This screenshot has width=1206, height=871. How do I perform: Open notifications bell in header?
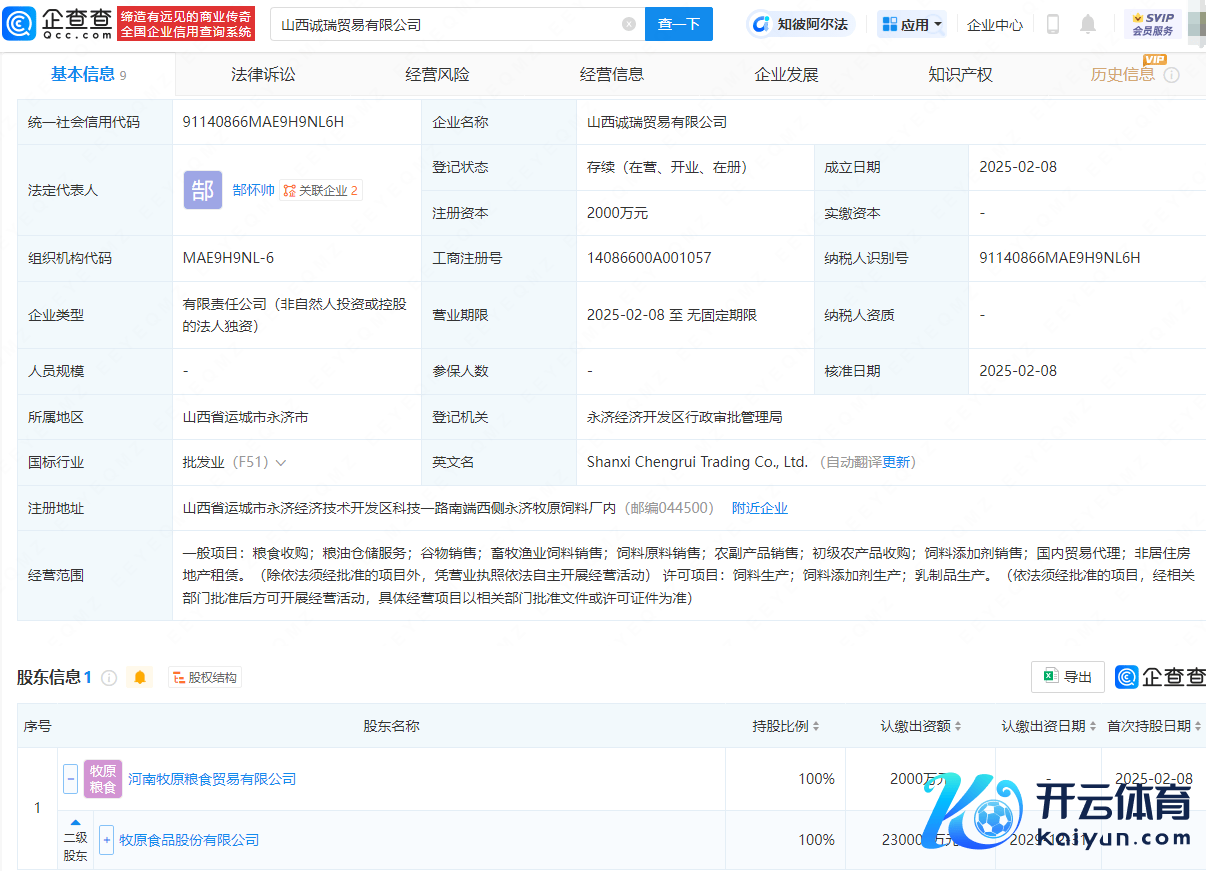(x=1088, y=24)
